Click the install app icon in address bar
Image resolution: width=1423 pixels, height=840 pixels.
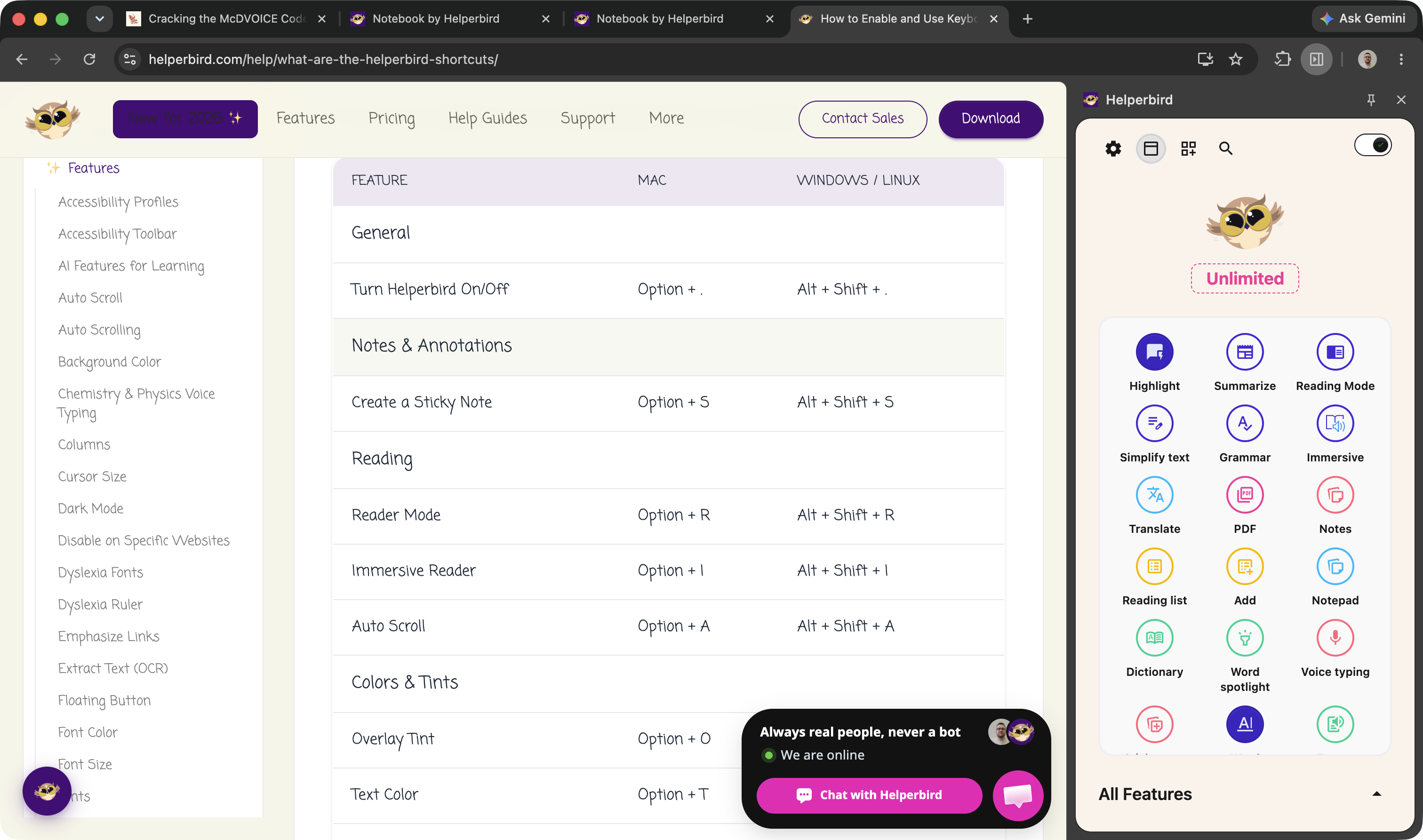pyautogui.click(x=1205, y=59)
